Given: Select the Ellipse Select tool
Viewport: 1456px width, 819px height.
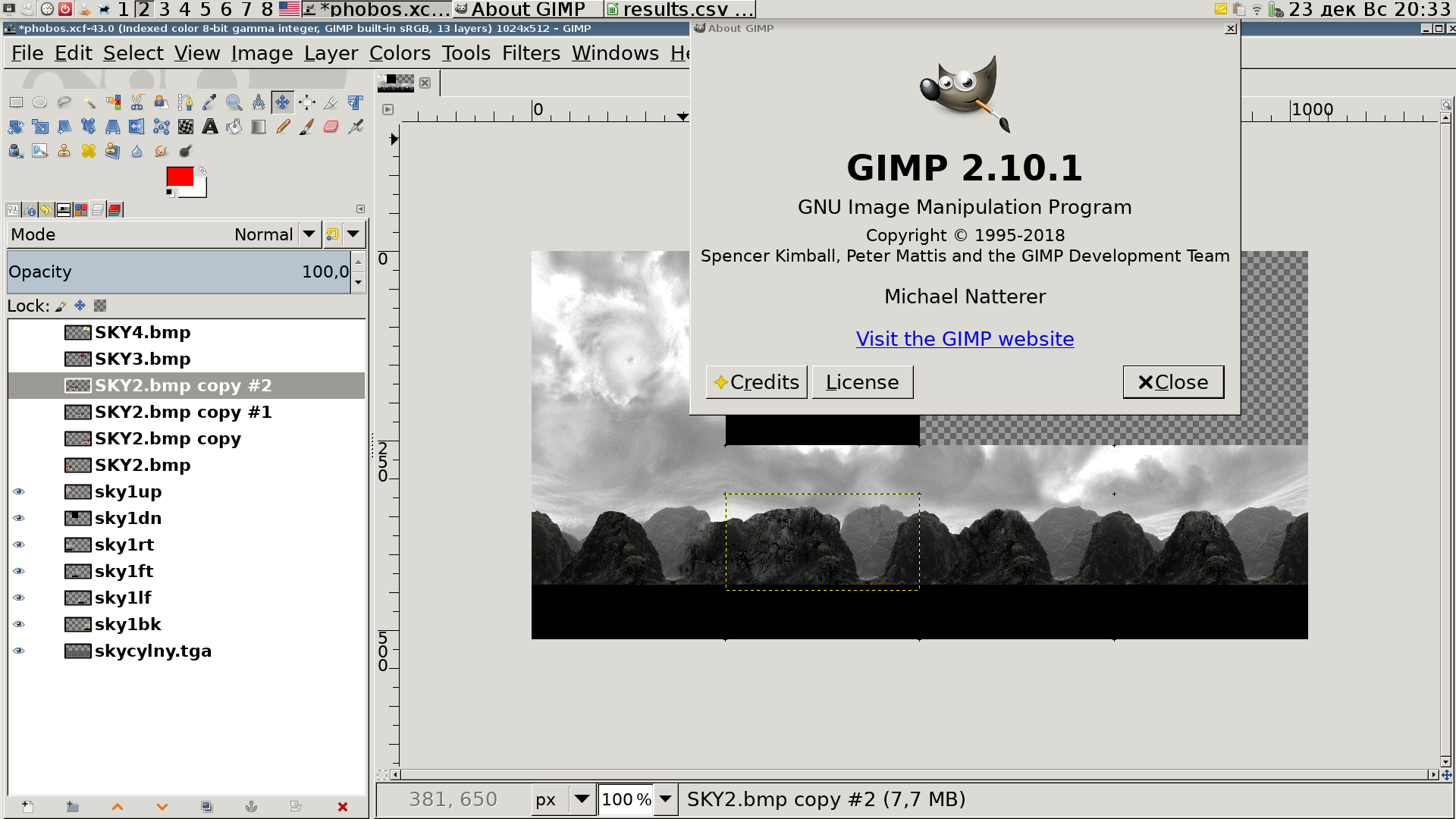Looking at the screenshot, I should (40, 102).
